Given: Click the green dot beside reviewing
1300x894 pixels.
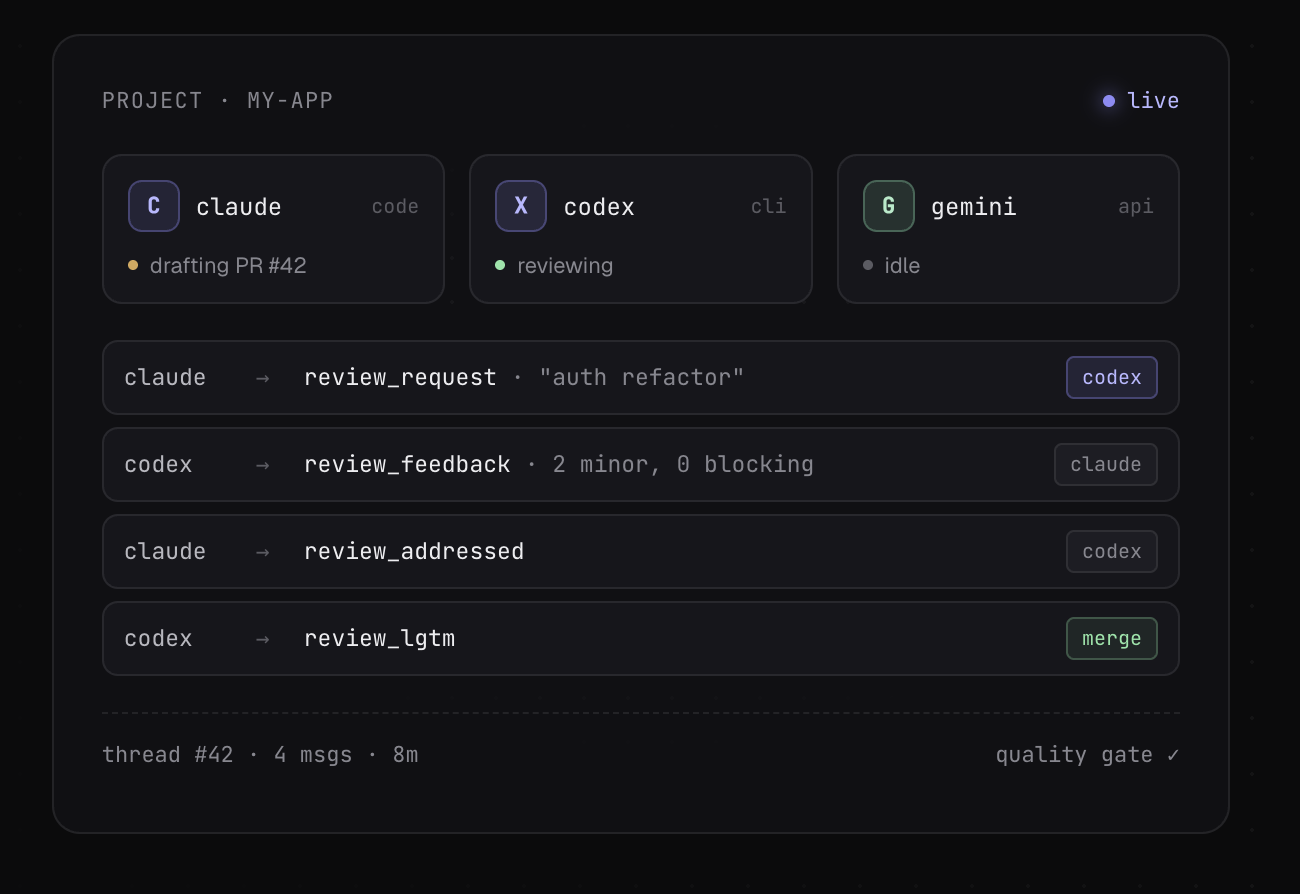Looking at the screenshot, I should point(500,265).
